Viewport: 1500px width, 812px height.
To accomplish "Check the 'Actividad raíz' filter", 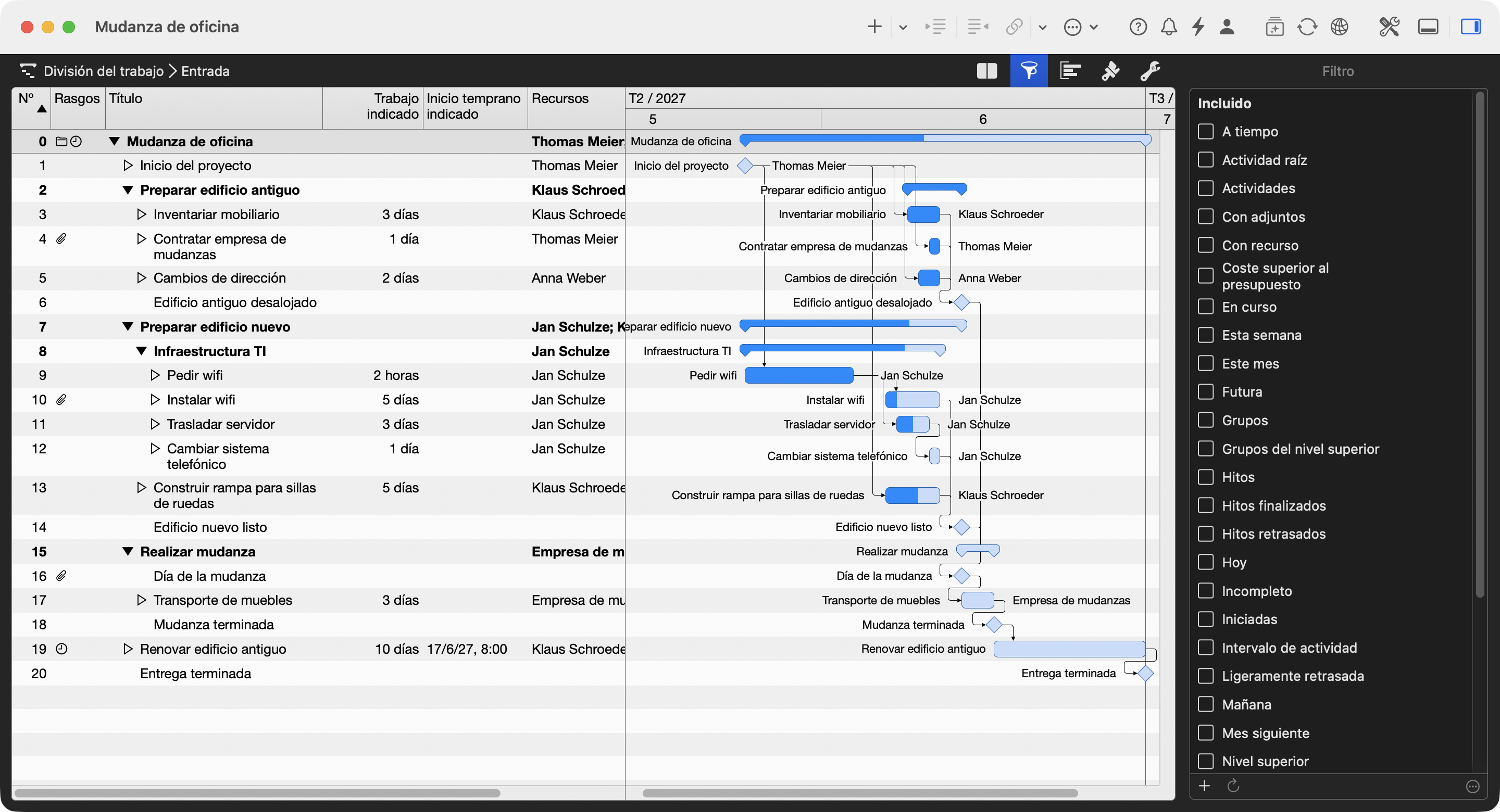I will 1205,160.
